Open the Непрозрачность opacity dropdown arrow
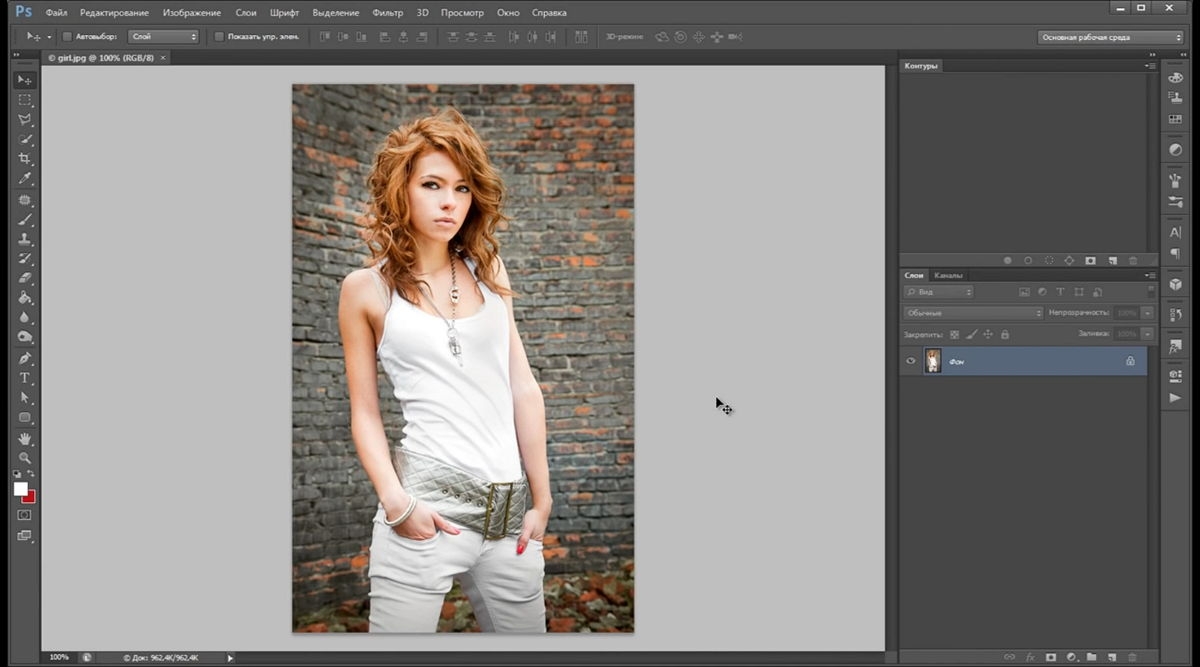 tap(1148, 313)
